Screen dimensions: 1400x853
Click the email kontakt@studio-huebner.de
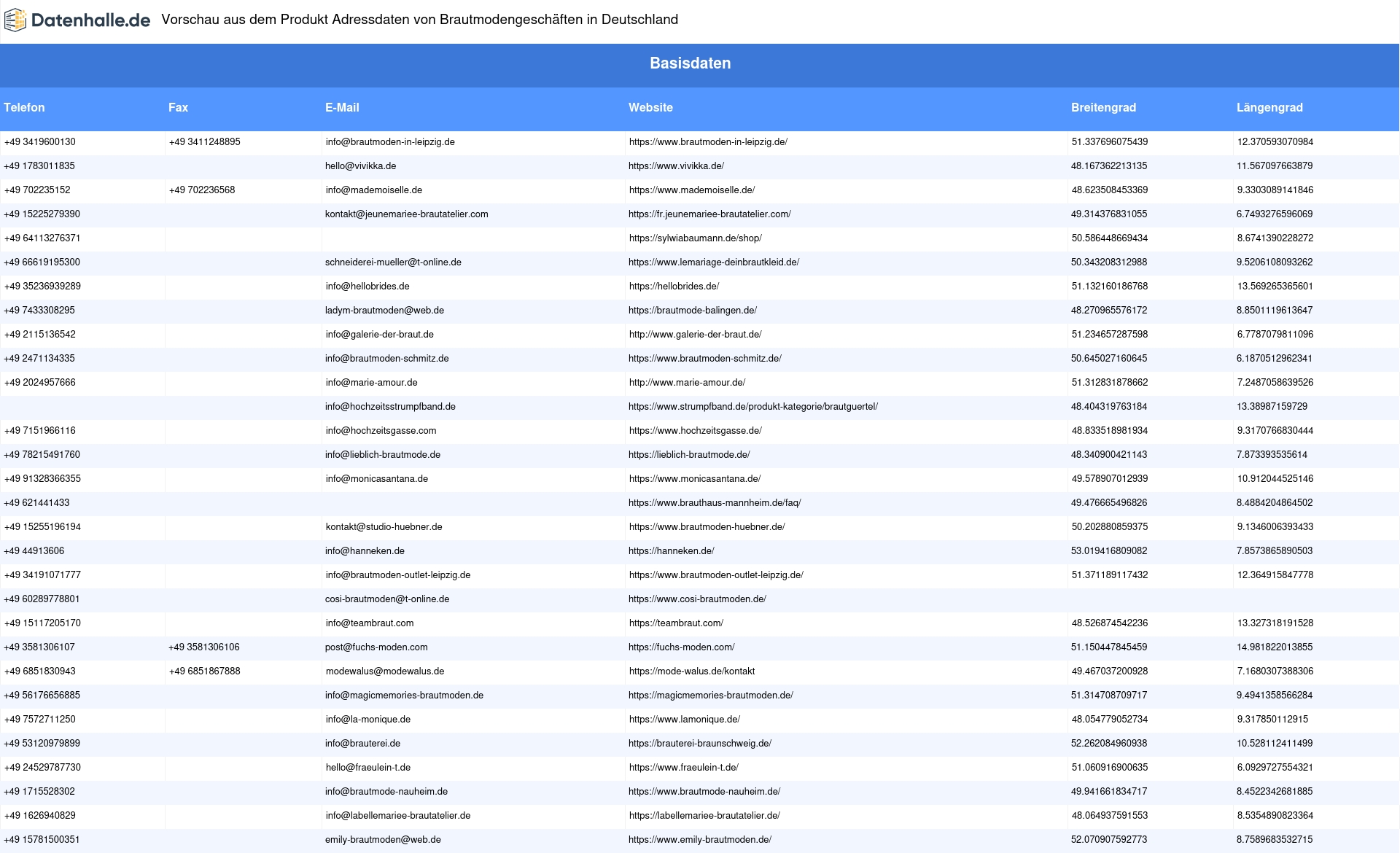384,527
